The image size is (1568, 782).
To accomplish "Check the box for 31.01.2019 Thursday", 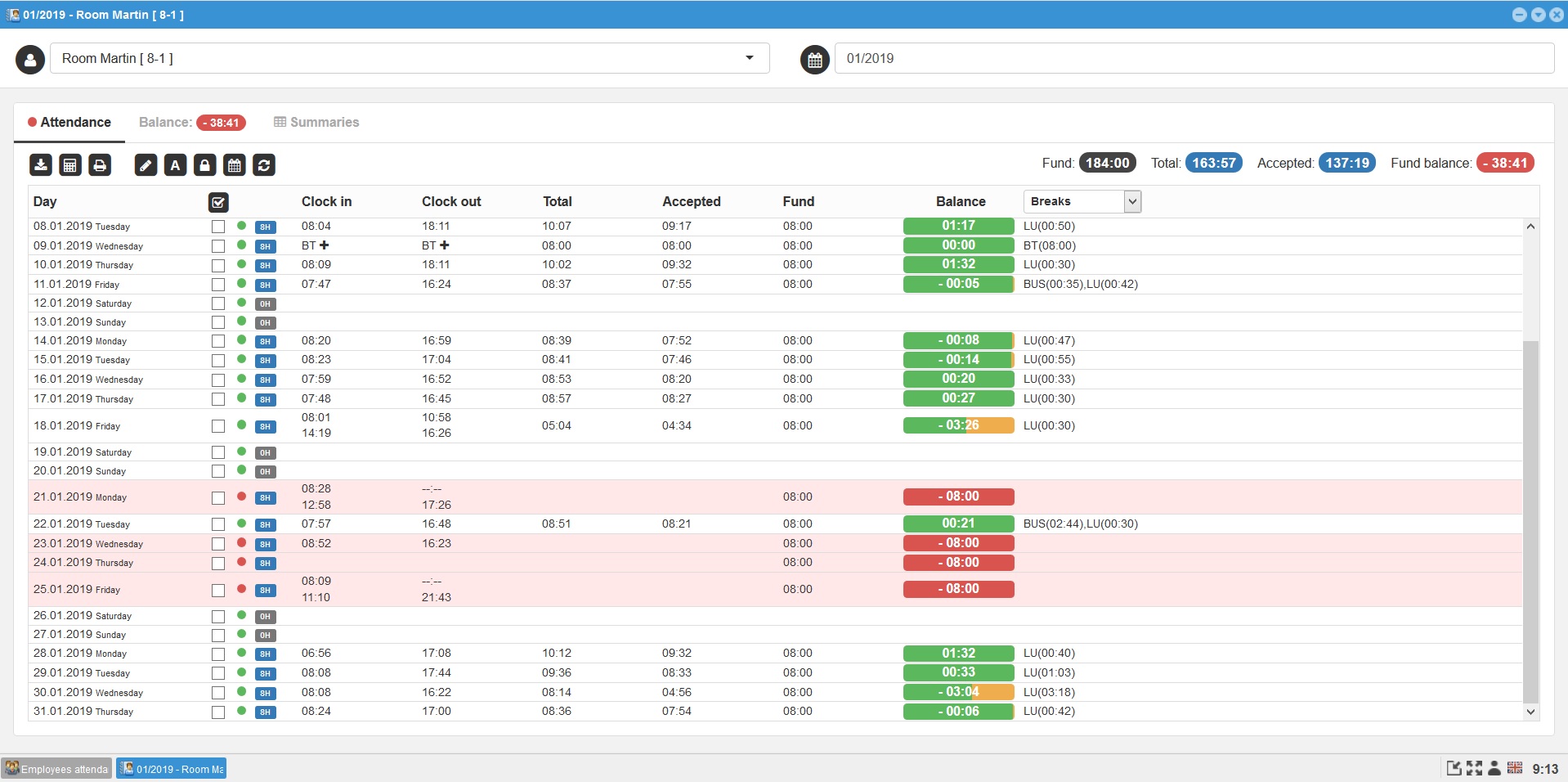I will [218, 712].
